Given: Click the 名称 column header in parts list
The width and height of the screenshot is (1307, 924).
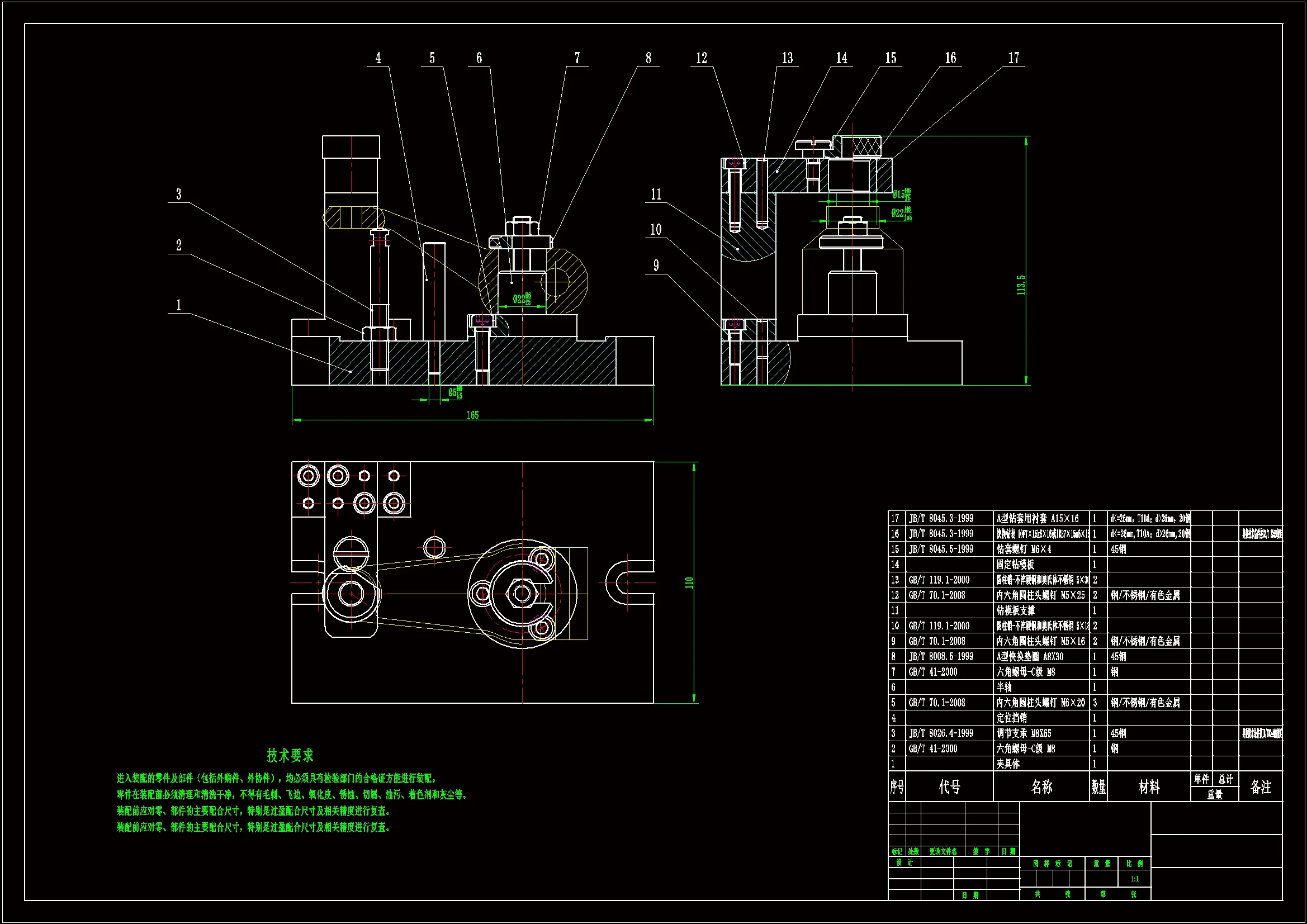Looking at the screenshot, I should [x=1041, y=787].
